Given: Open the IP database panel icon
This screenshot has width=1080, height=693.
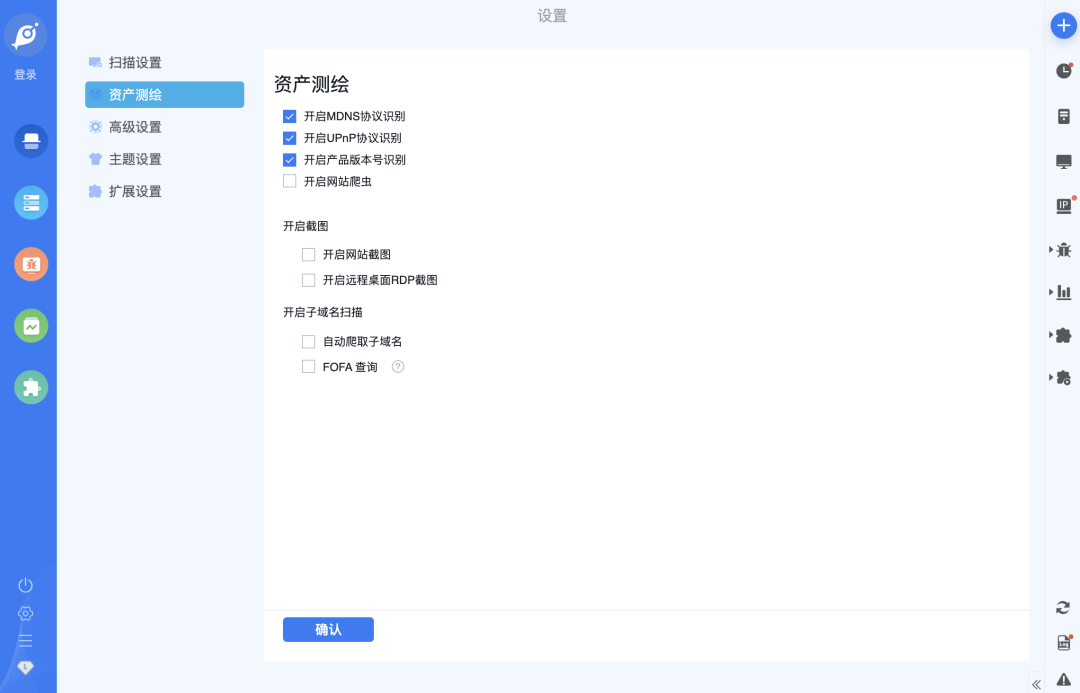Looking at the screenshot, I should click(x=1063, y=206).
